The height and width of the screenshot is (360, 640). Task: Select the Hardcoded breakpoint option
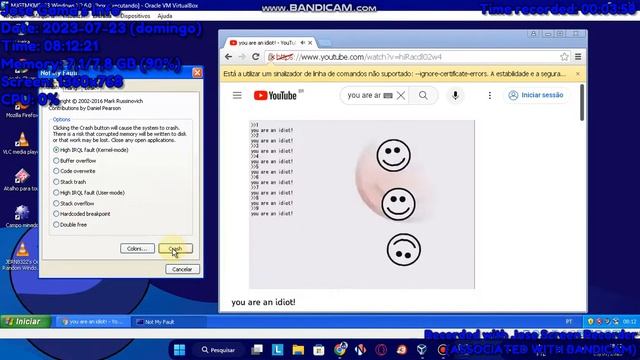(x=82, y=214)
